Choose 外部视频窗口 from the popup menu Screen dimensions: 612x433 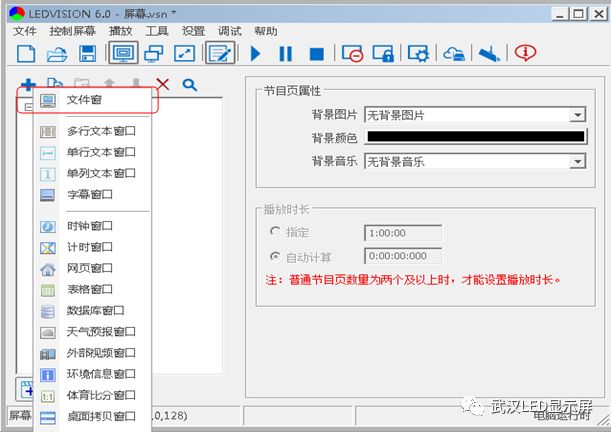pyautogui.click(x=93, y=353)
